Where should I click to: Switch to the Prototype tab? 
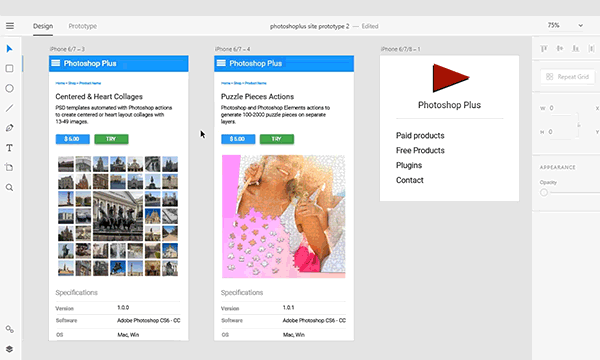pos(83,26)
